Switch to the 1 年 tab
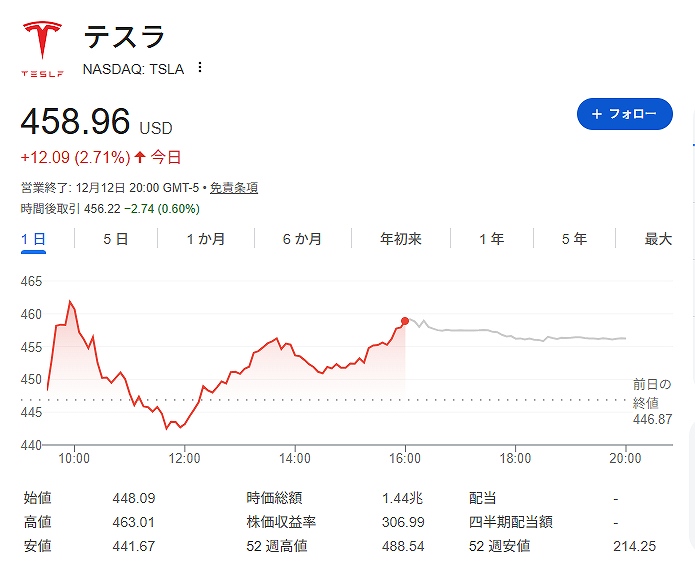This screenshot has width=695, height=569. click(491, 239)
